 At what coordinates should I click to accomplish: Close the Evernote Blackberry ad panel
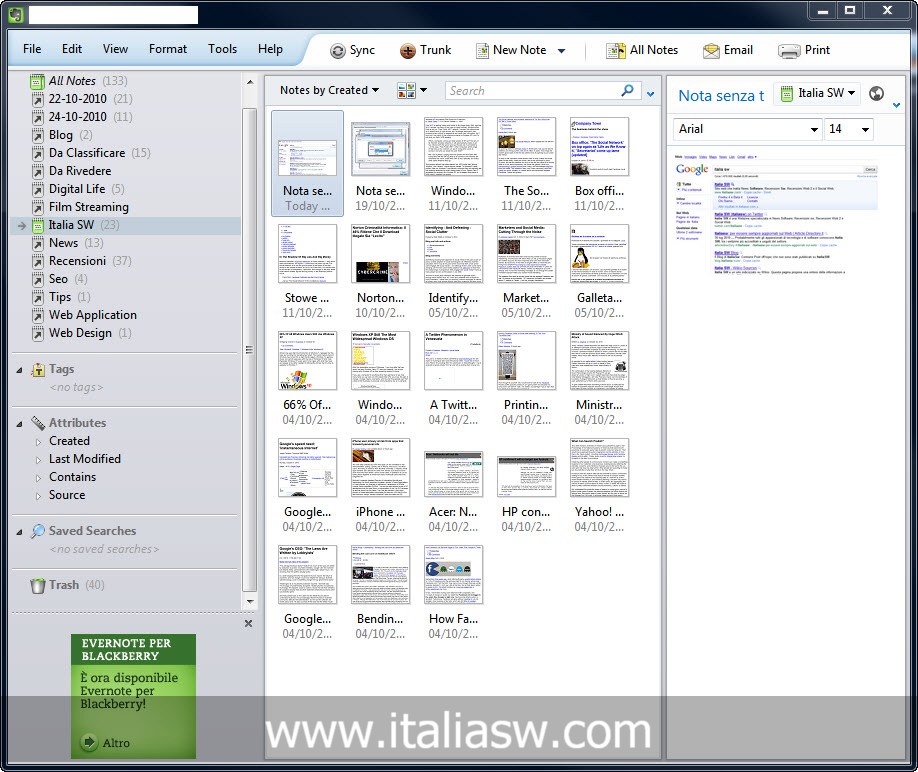pyautogui.click(x=248, y=623)
